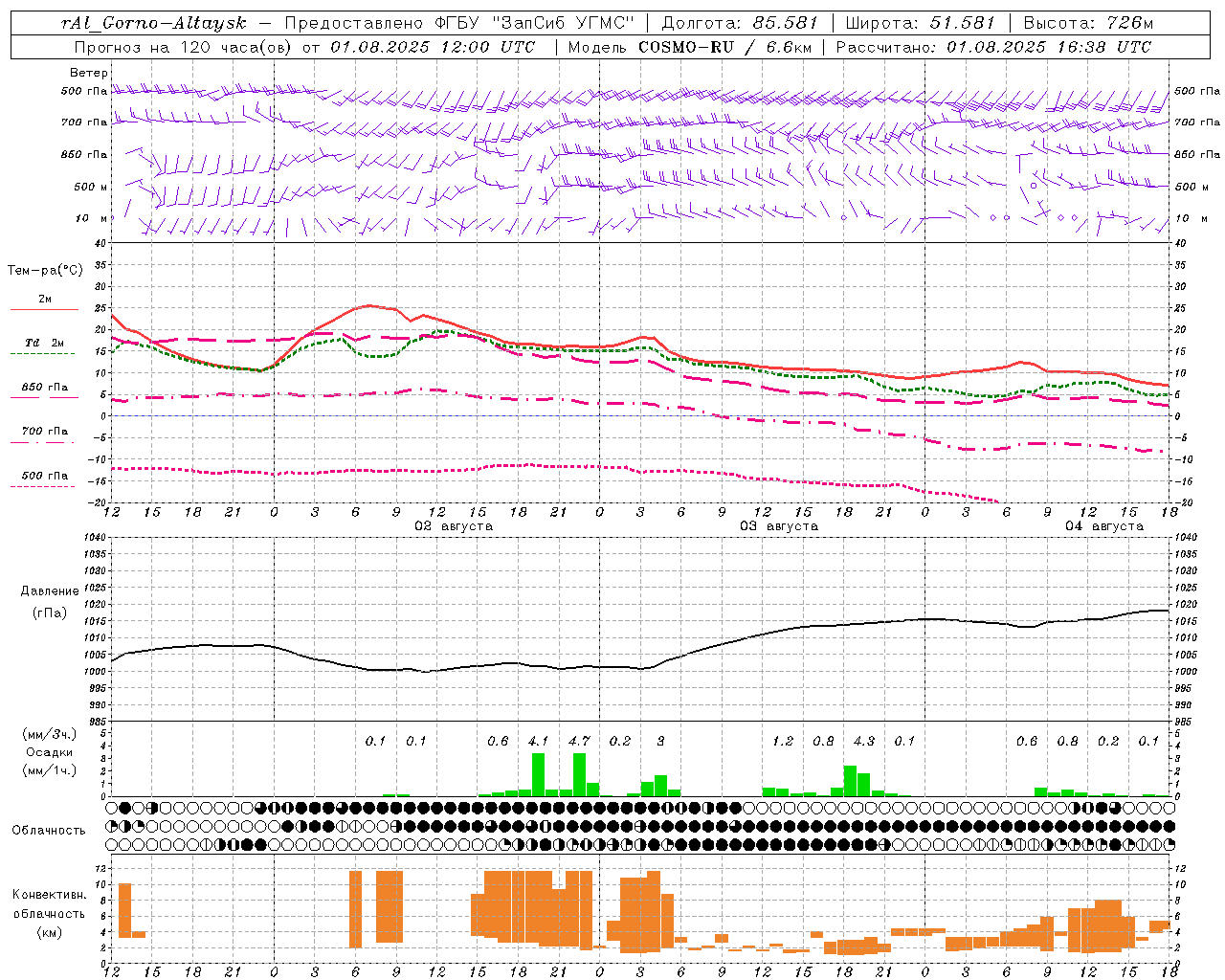Click the "Ветер" wind panel label
This screenshot has width=1225, height=980.
click(x=89, y=73)
